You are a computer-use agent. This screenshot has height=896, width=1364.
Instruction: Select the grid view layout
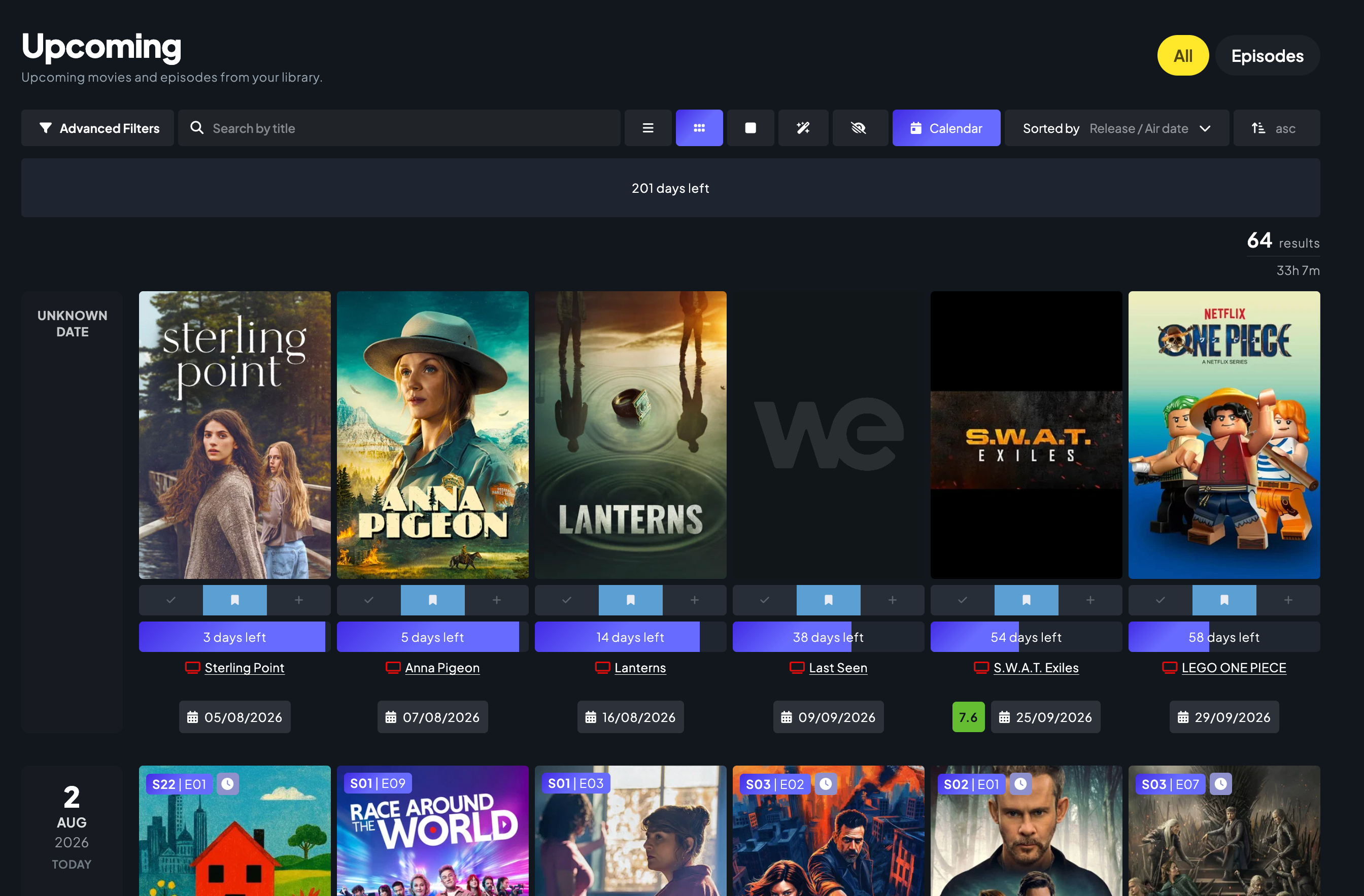tap(699, 128)
